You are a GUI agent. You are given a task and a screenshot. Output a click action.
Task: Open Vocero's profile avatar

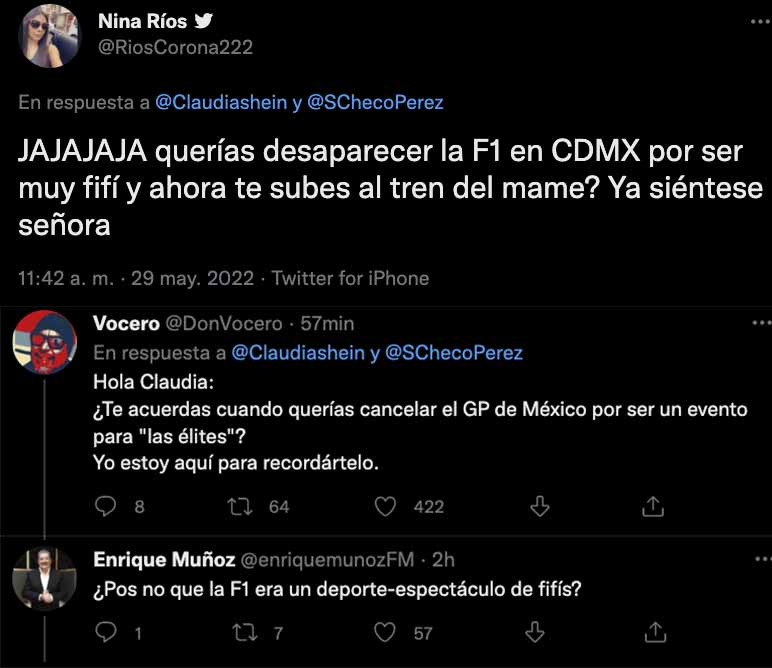pyautogui.click(x=44, y=342)
